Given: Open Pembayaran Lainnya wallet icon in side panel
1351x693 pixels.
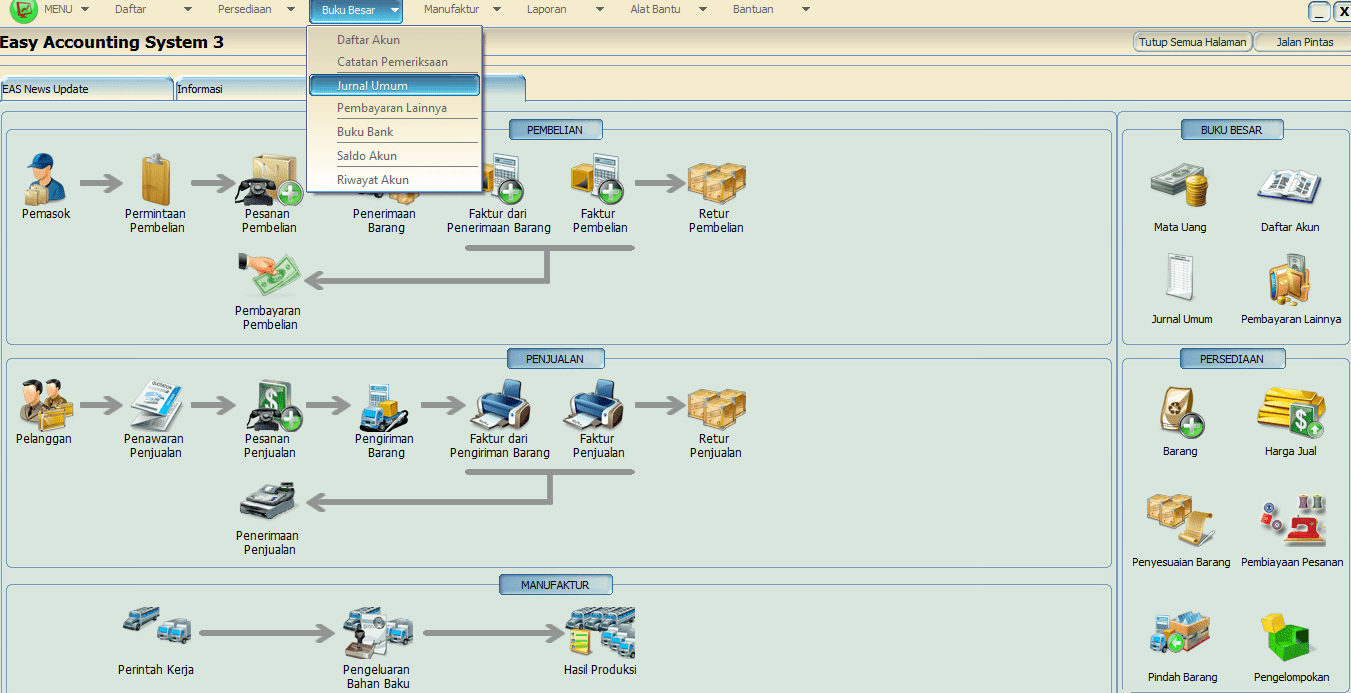Looking at the screenshot, I should tap(1290, 281).
